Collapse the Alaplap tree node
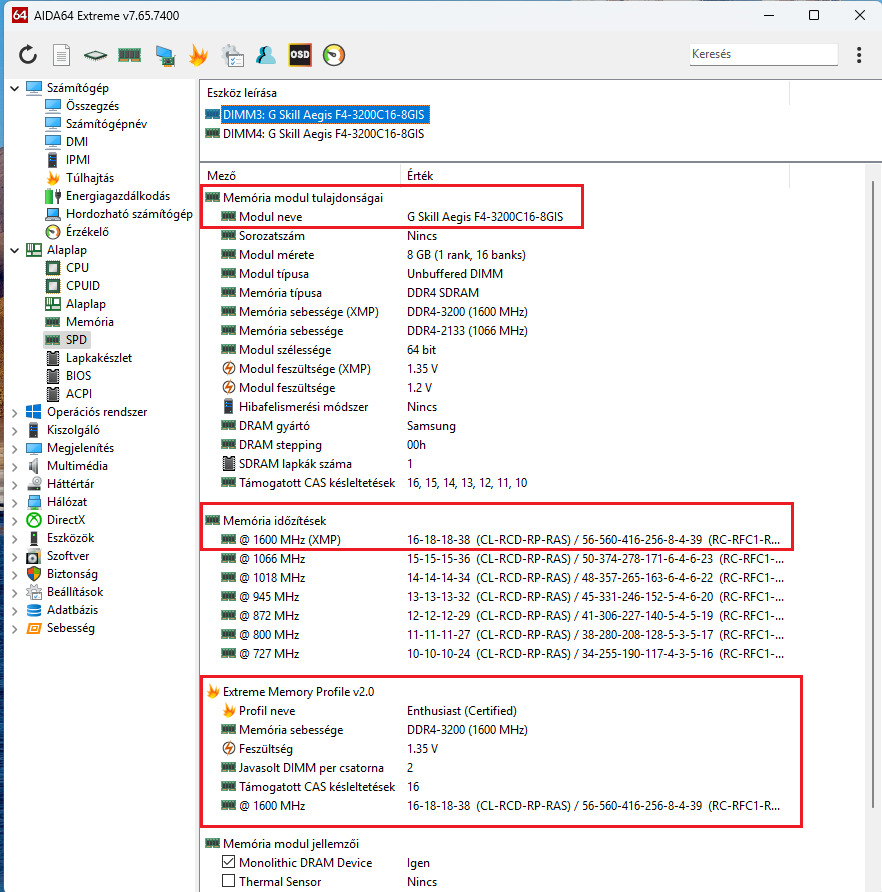This screenshot has width=882, height=892. point(15,250)
